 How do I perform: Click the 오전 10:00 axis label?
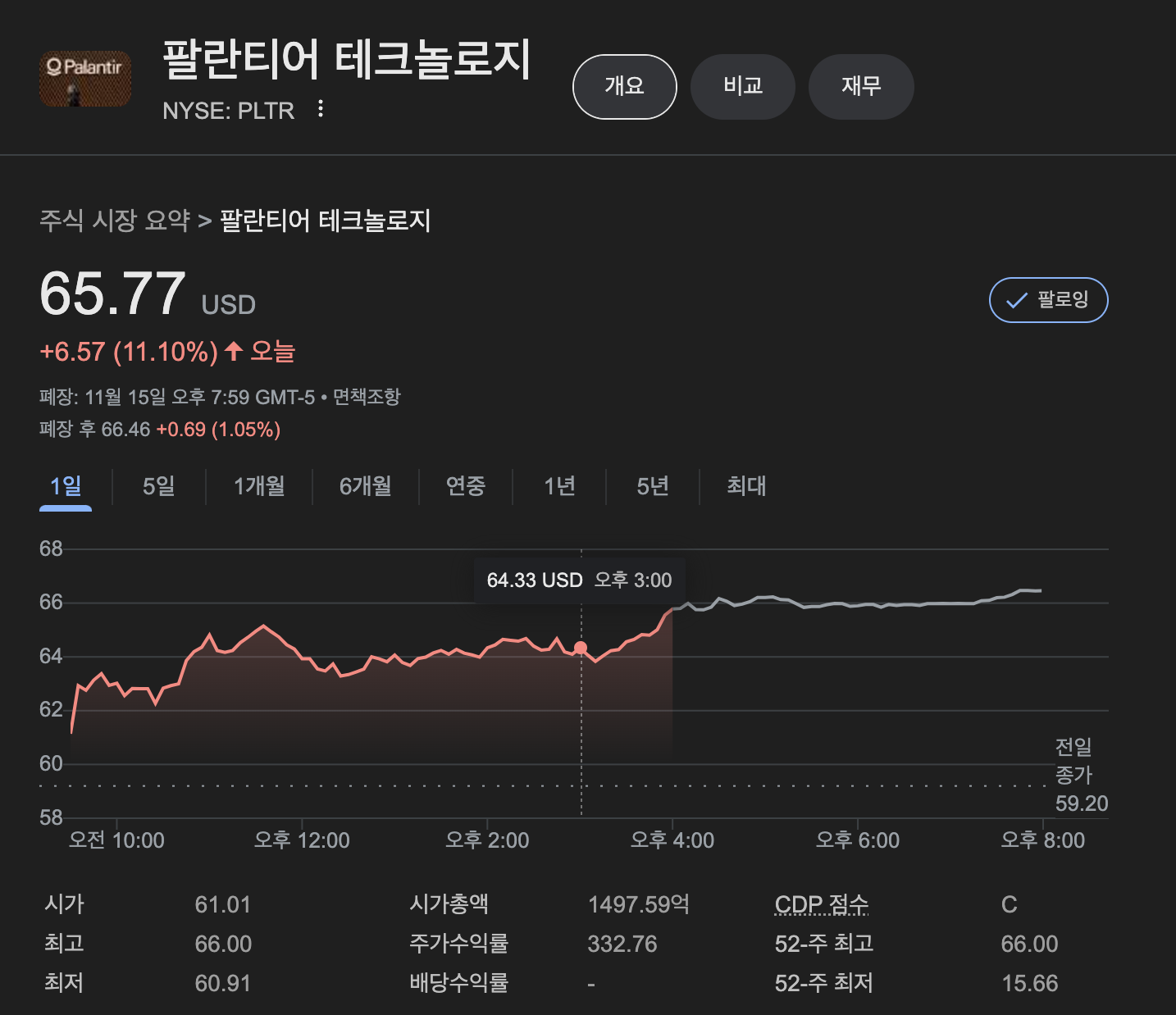[x=116, y=840]
